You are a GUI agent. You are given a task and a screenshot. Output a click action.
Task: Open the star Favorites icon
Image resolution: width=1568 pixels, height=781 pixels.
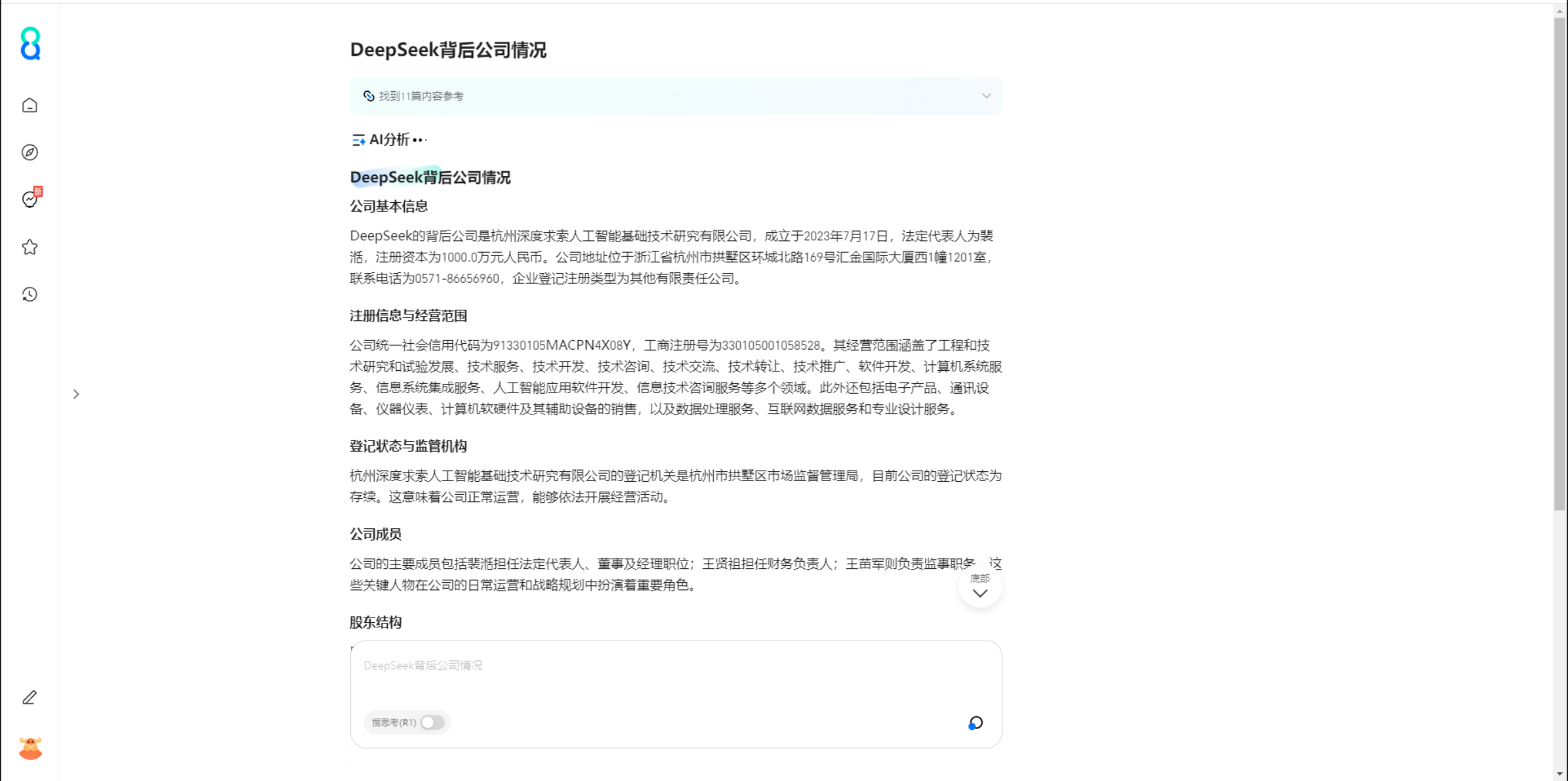30,247
